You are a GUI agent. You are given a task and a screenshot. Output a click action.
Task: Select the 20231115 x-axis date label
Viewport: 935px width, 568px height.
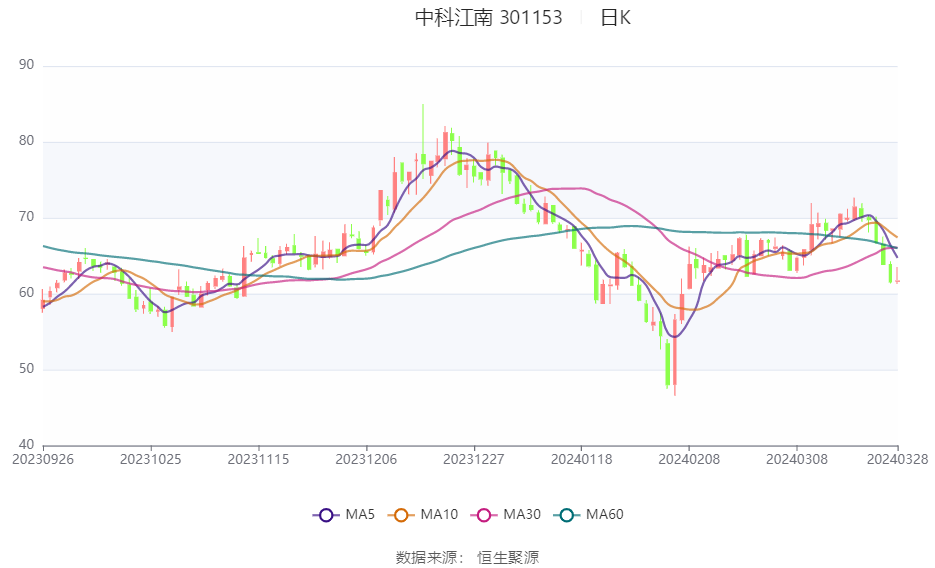(258, 459)
